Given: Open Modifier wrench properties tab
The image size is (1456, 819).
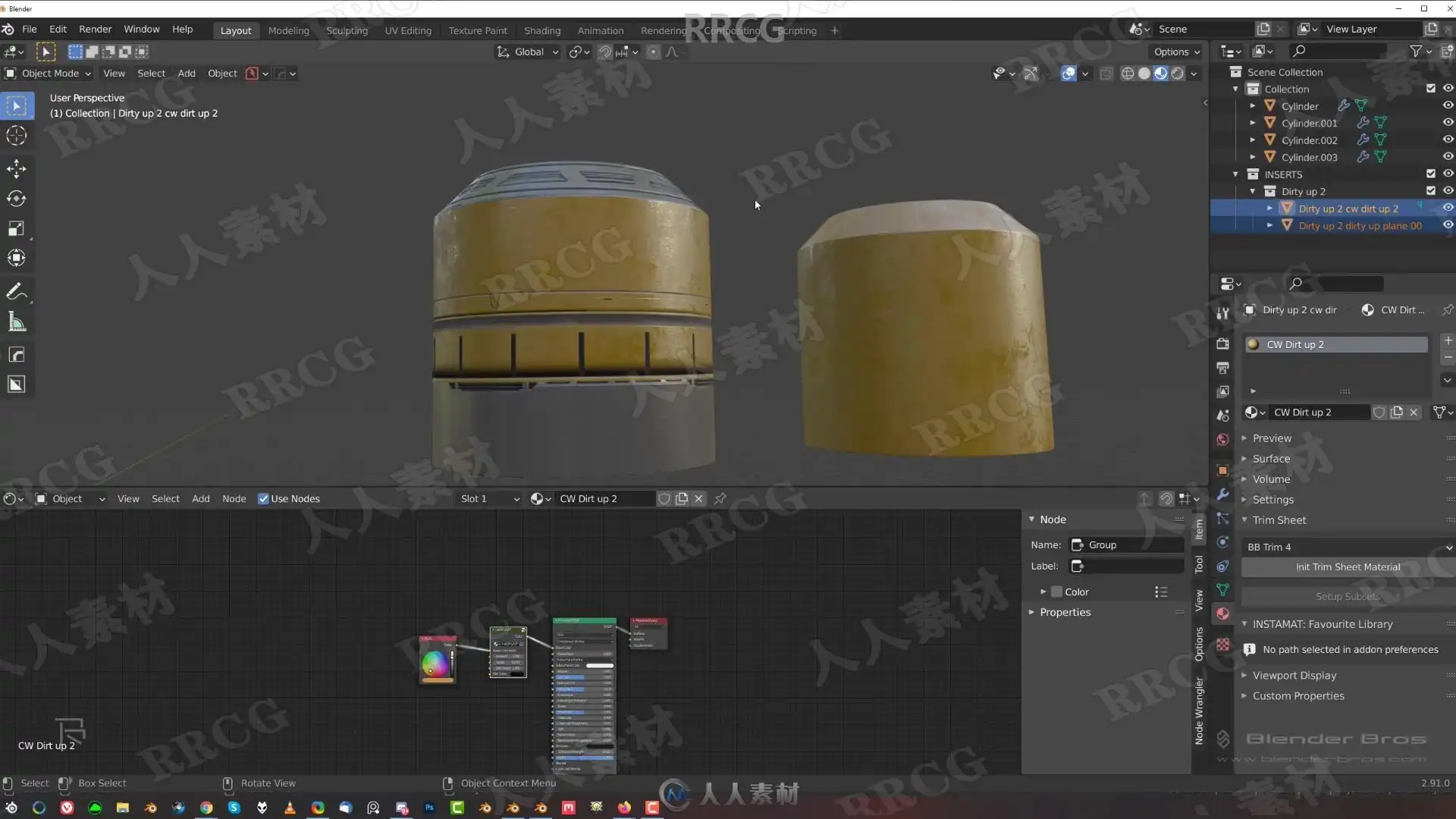Looking at the screenshot, I should click(1222, 494).
